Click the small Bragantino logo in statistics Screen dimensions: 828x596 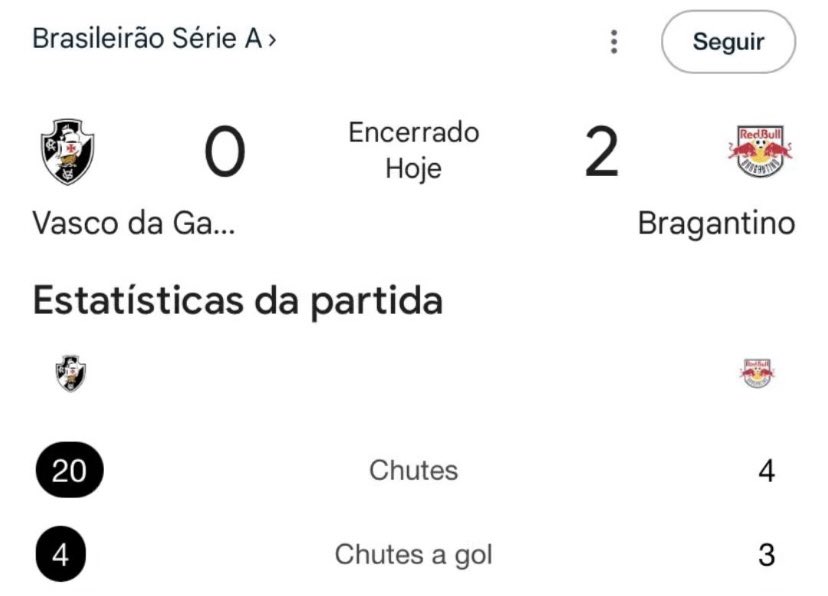point(758,374)
